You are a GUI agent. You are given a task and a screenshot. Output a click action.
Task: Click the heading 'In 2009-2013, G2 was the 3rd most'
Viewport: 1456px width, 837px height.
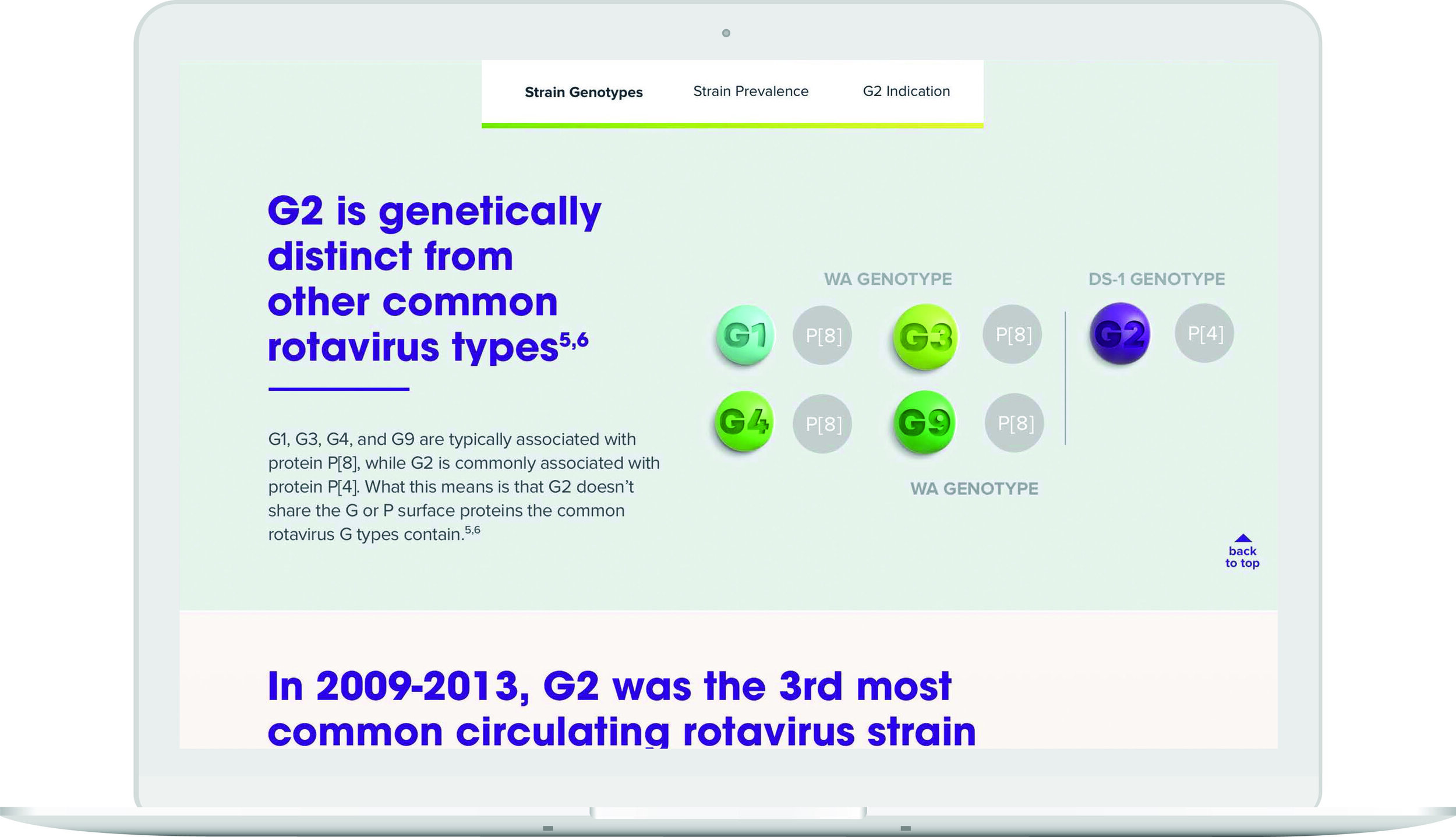[x=621, y=708]
